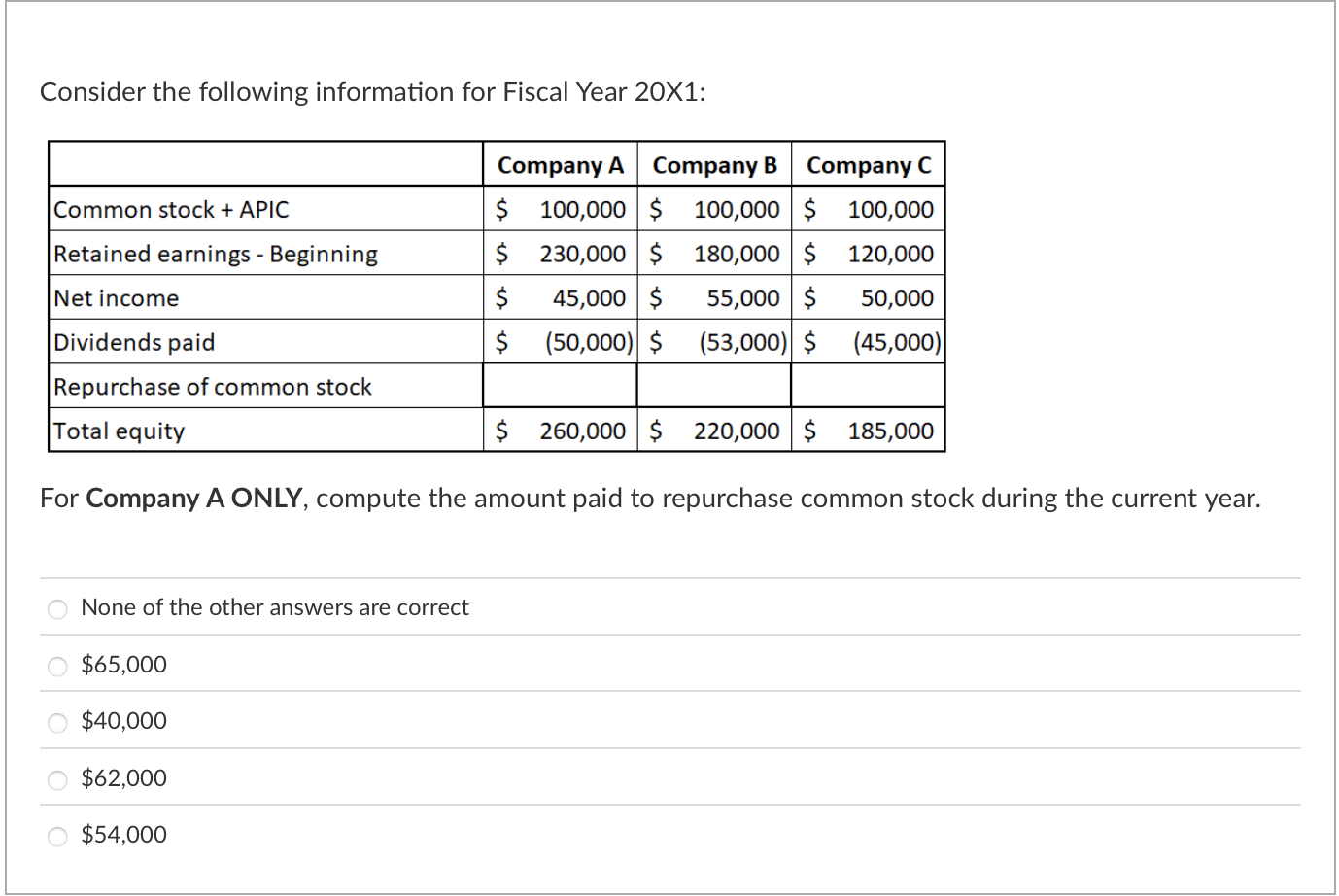Select the "None of the other answers are correct" radio button
Screen dimensions: 1339x896
[x=58, y=609]
